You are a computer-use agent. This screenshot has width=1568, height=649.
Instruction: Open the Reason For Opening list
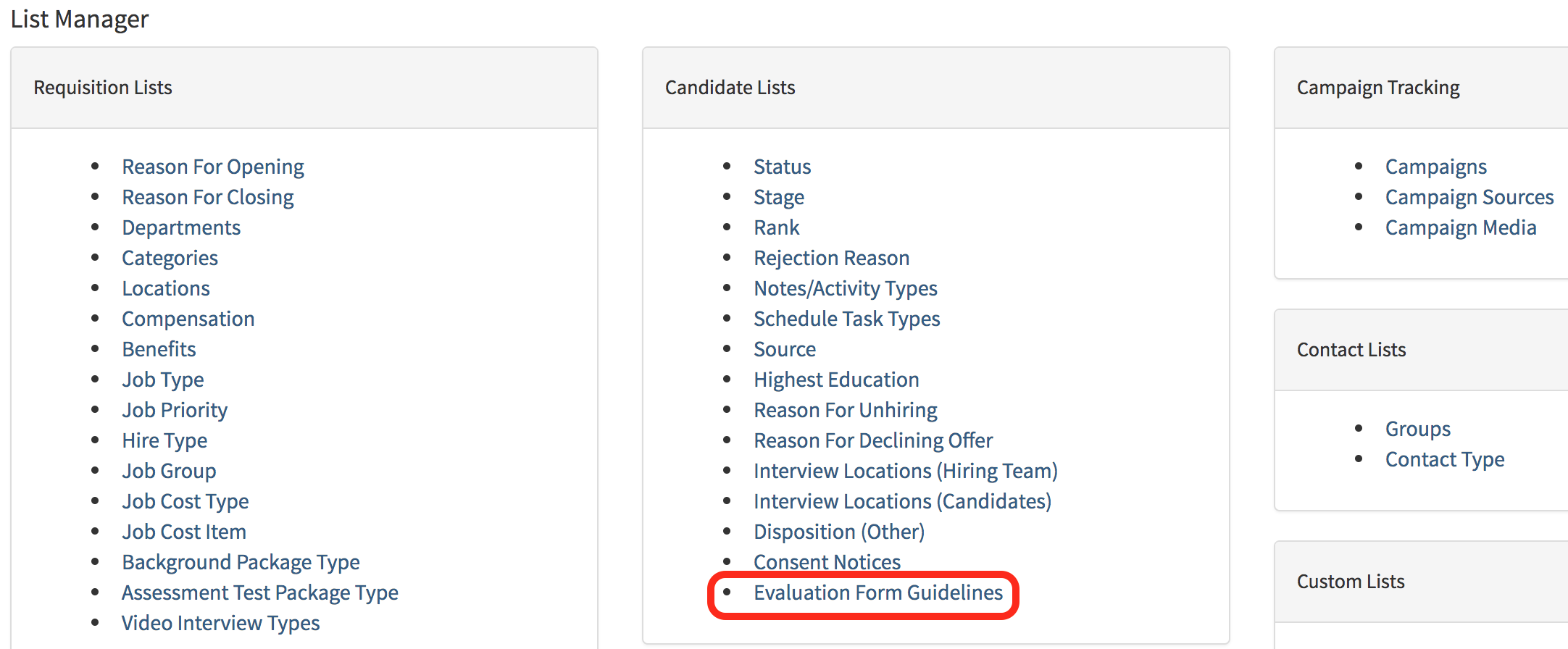(212, 167)
